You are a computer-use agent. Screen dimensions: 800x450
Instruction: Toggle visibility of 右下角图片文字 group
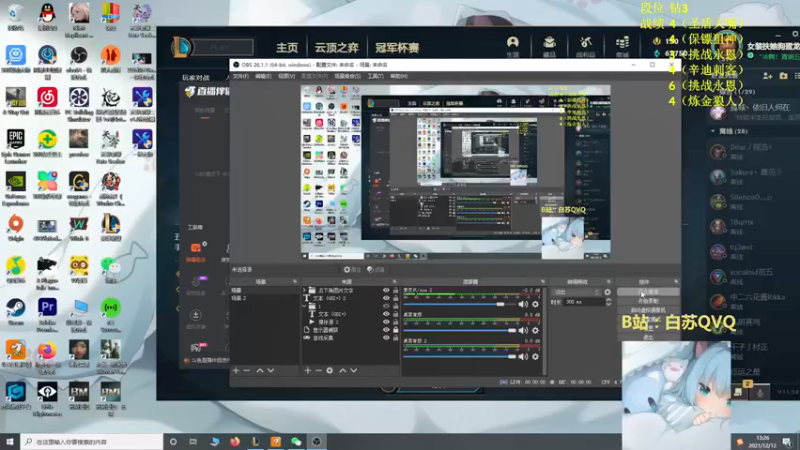(386, 290)
